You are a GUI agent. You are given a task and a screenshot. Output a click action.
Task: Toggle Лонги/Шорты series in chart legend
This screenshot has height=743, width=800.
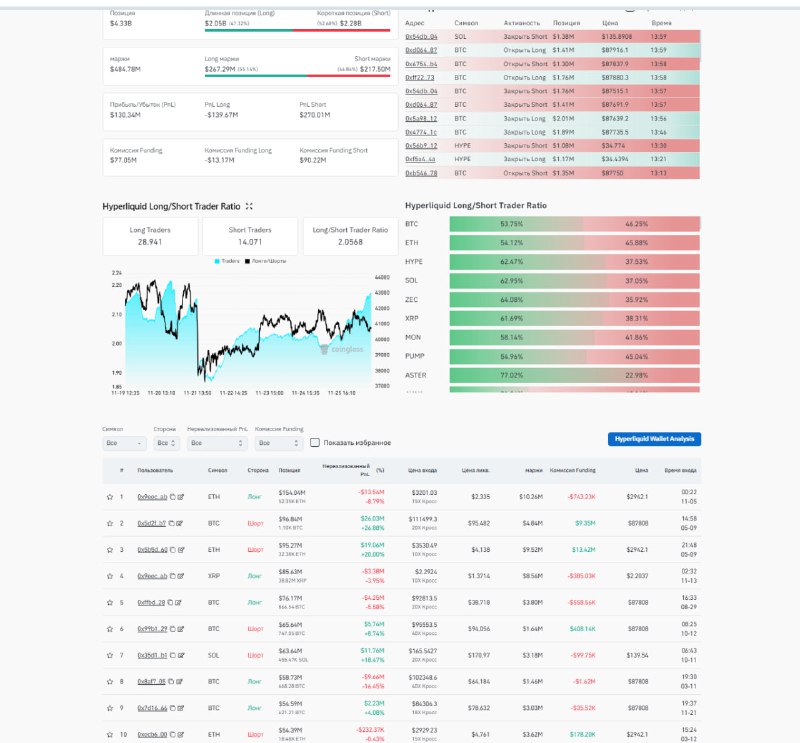(x=263, y=262)
